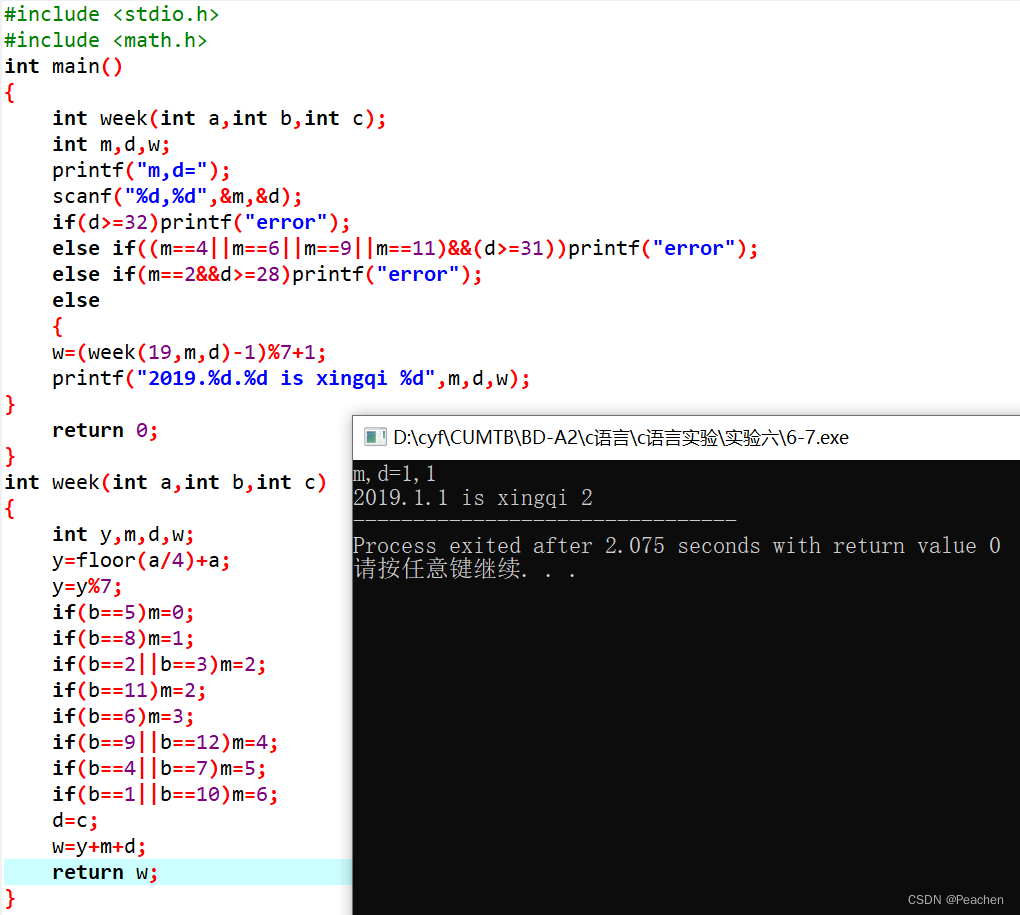Click the line 'if(b==8)m=1;'
Viewport: 1020px width, 915px height.
124,638
